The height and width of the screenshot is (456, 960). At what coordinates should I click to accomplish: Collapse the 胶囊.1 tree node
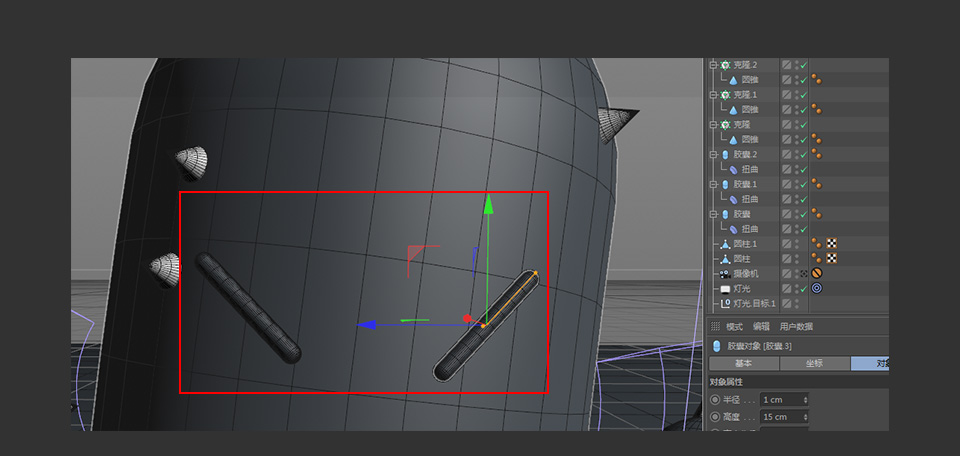(x=713, y=184)
